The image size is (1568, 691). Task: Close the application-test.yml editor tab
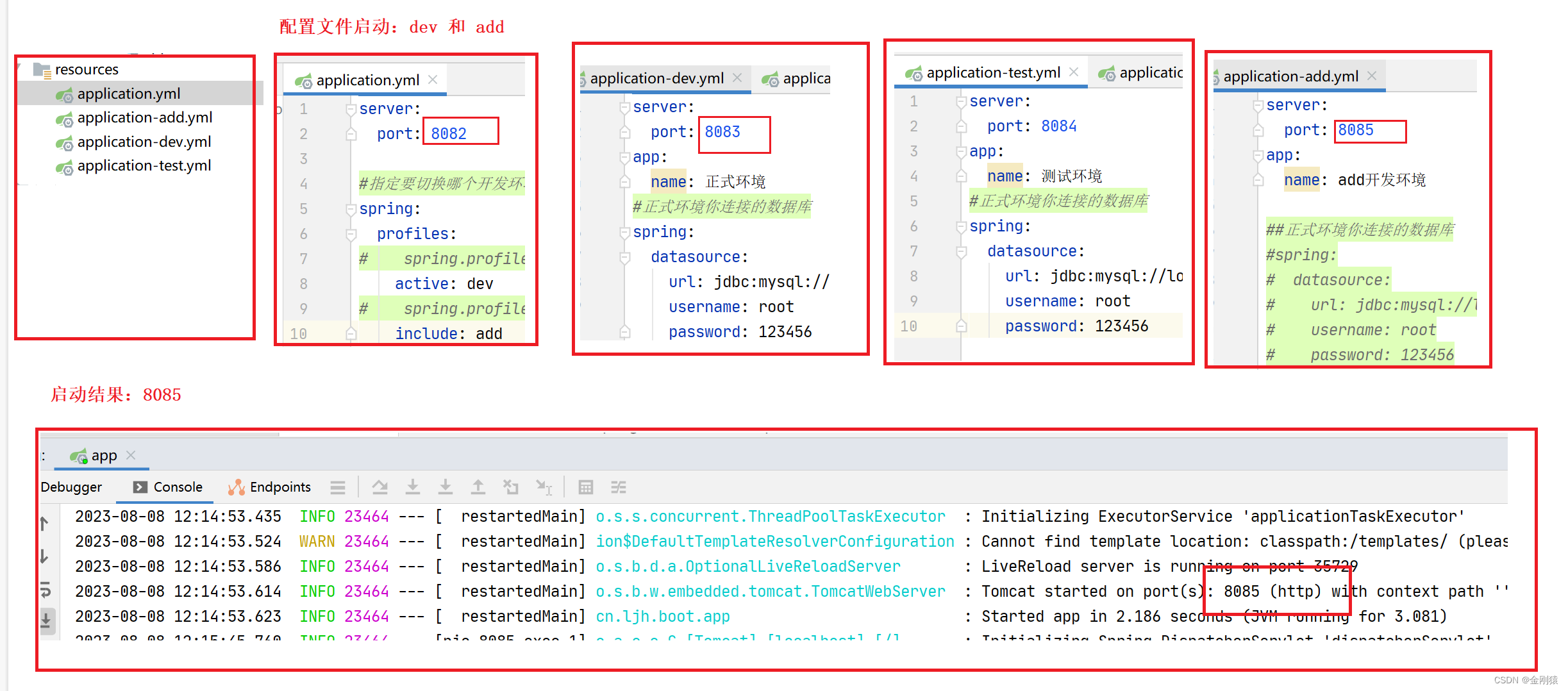(x=1074, y=72)
